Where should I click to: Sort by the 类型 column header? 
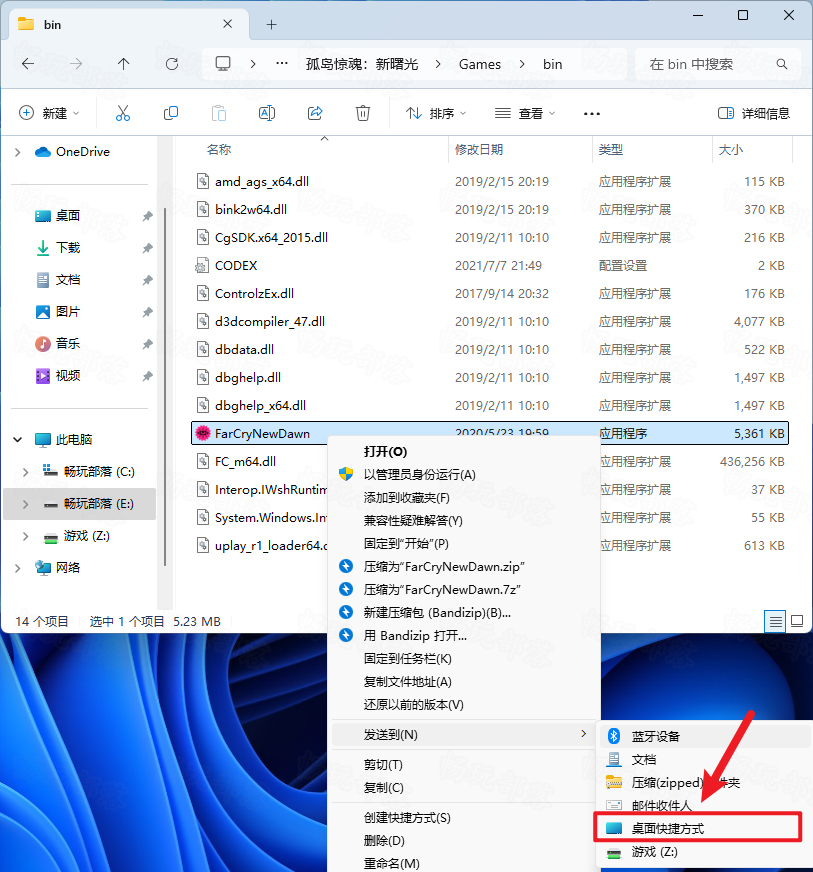pos(611,150)
